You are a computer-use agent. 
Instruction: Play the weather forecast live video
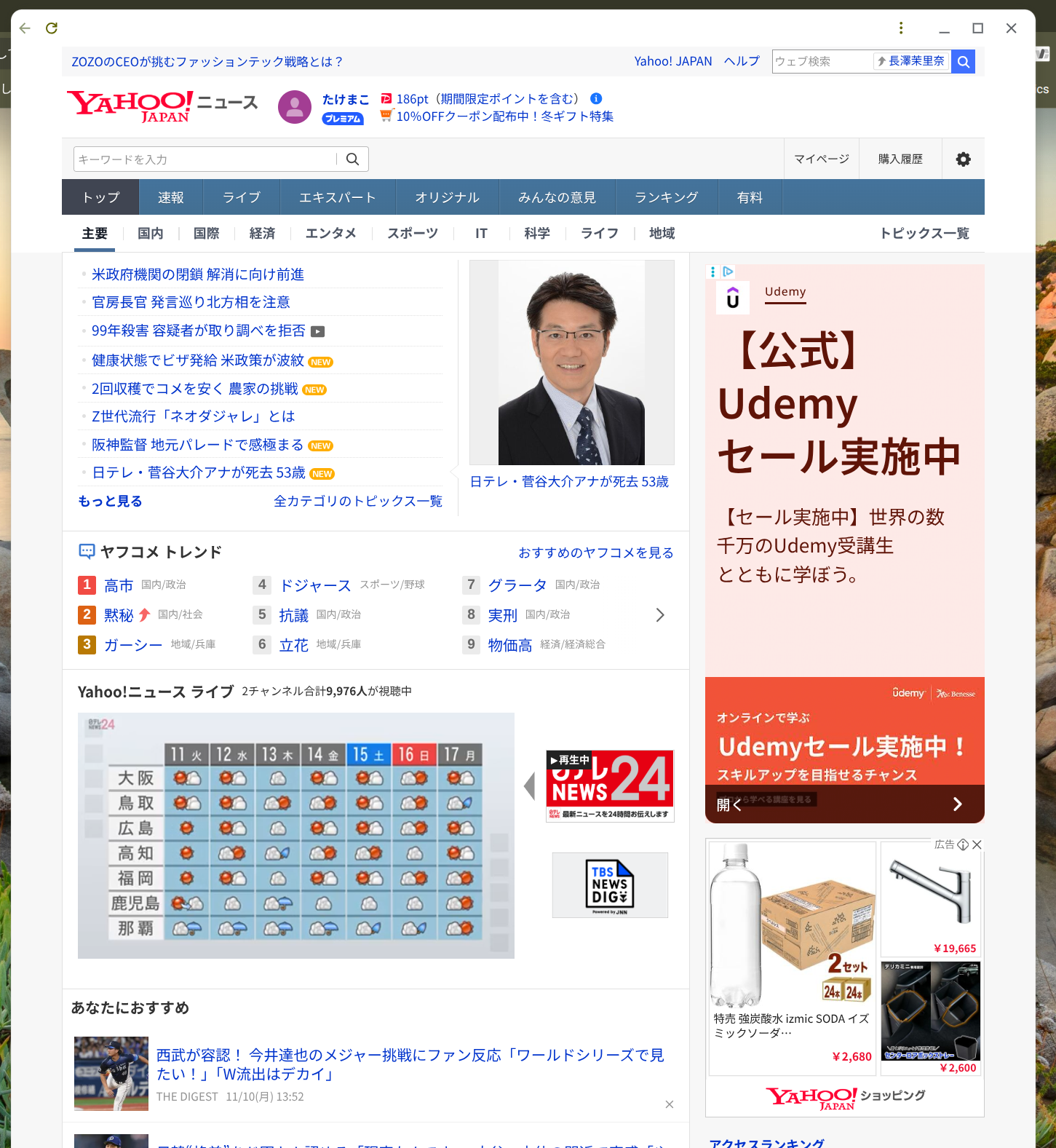pos(295,836)
